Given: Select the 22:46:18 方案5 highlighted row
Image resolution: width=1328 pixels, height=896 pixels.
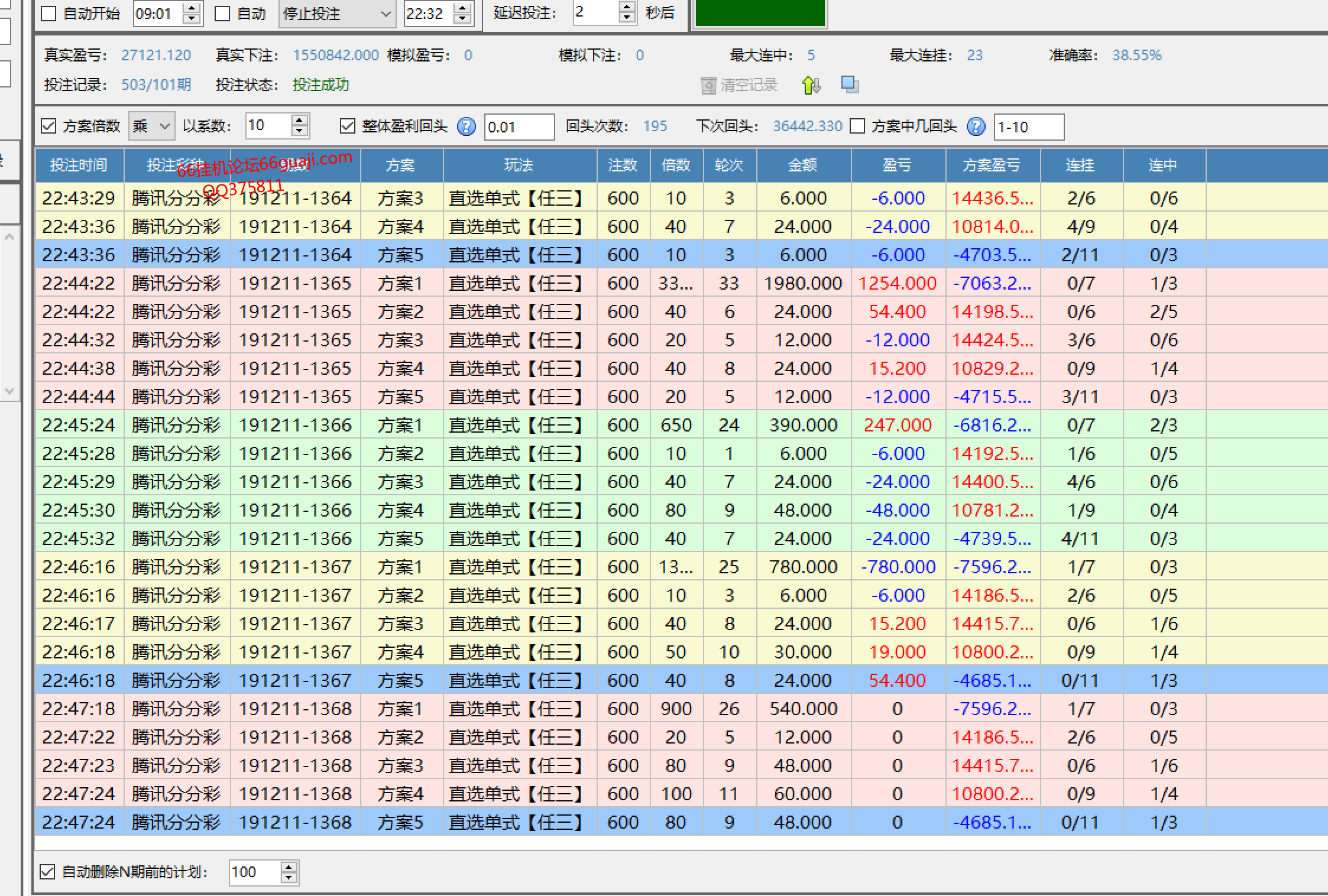Looking at the screenshot, I should 682,680.
